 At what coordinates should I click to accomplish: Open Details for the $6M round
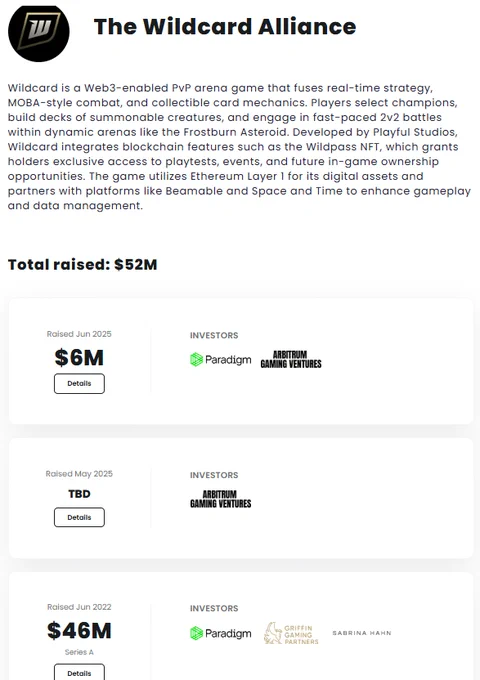click(79, 383)
